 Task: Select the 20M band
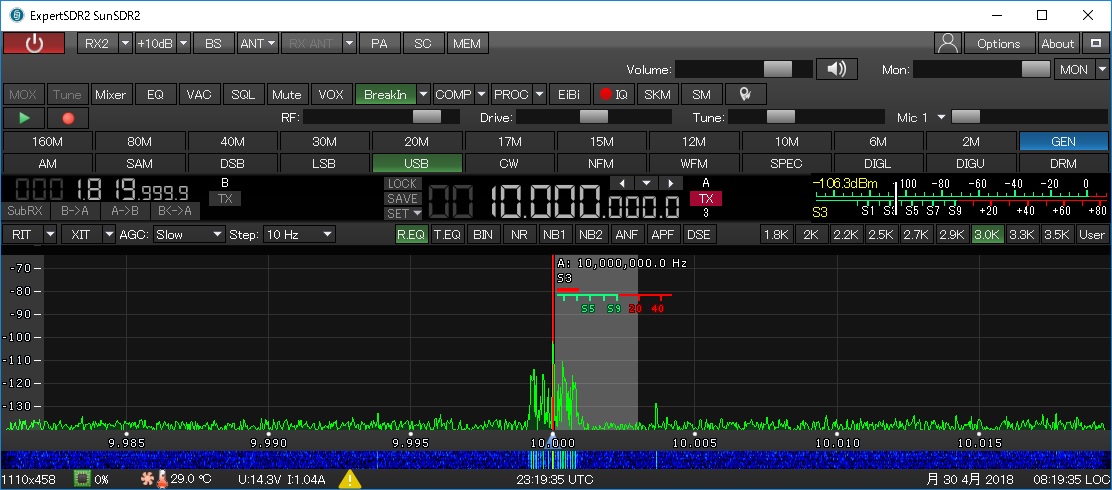click(417, 141)
